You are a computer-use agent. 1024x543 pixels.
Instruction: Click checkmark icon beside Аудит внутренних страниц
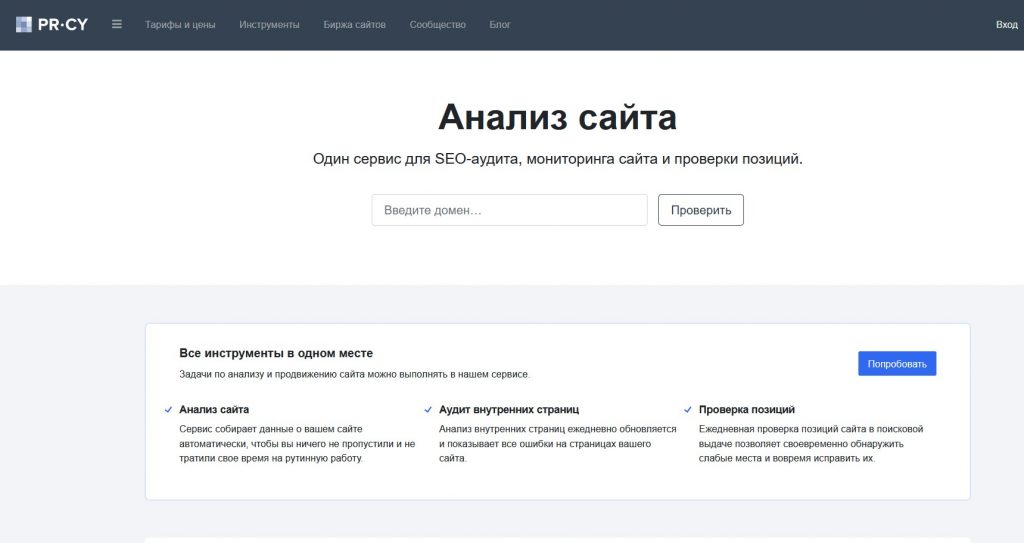pos(427,410)
